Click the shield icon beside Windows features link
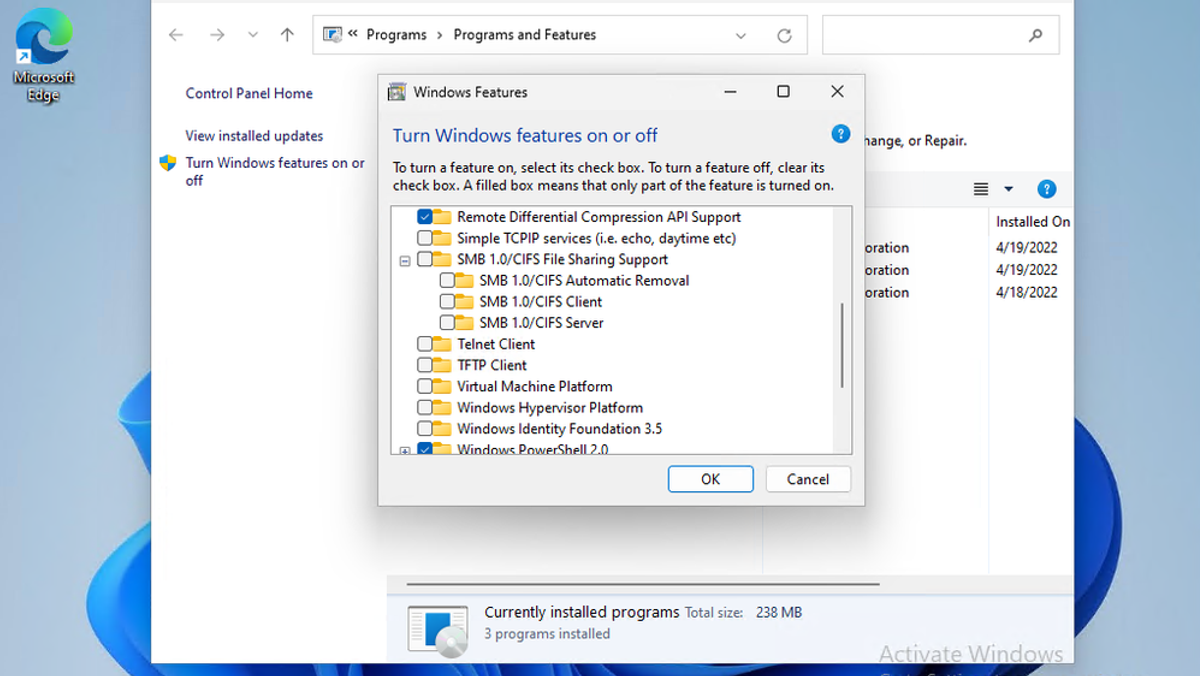The height and width of the screenshot is (676, 1200). coord(168,163)
